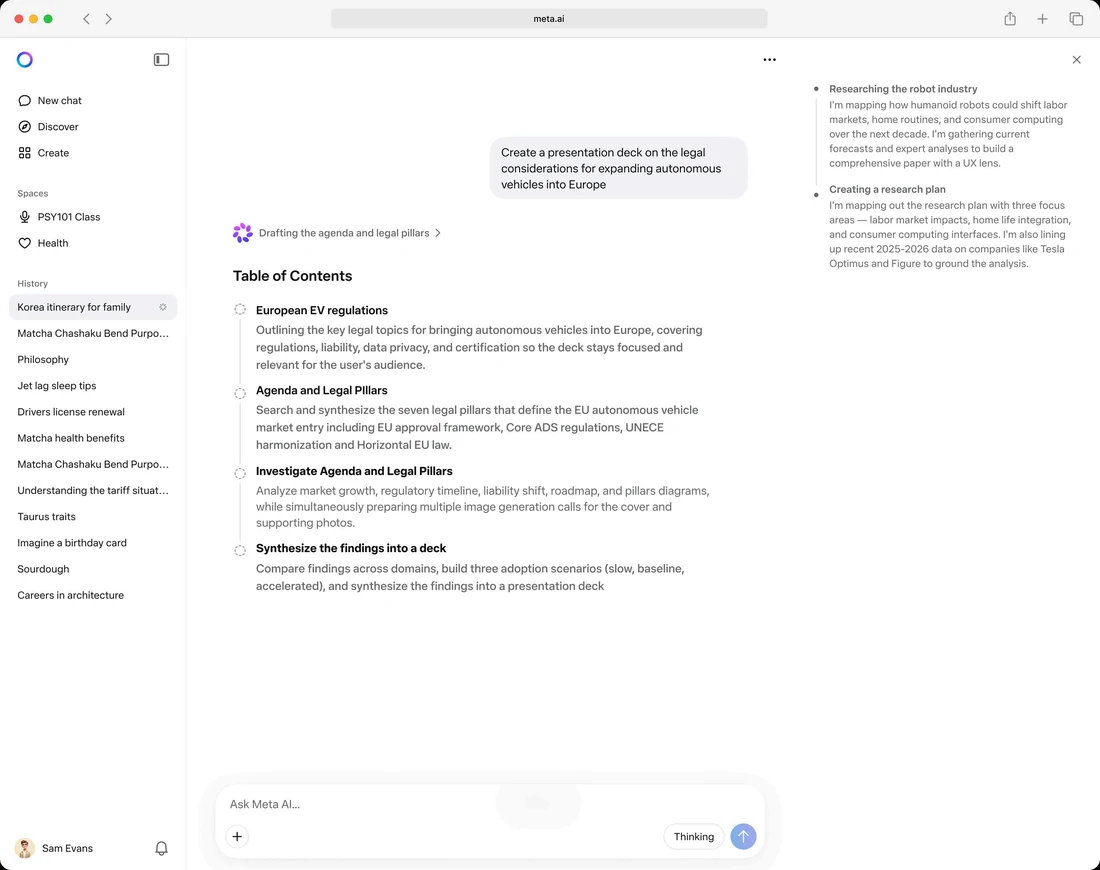The height and width of the screenshot is (870, 1100).
Task: Click the heart icon beside Health
Action: pos(25,243)
